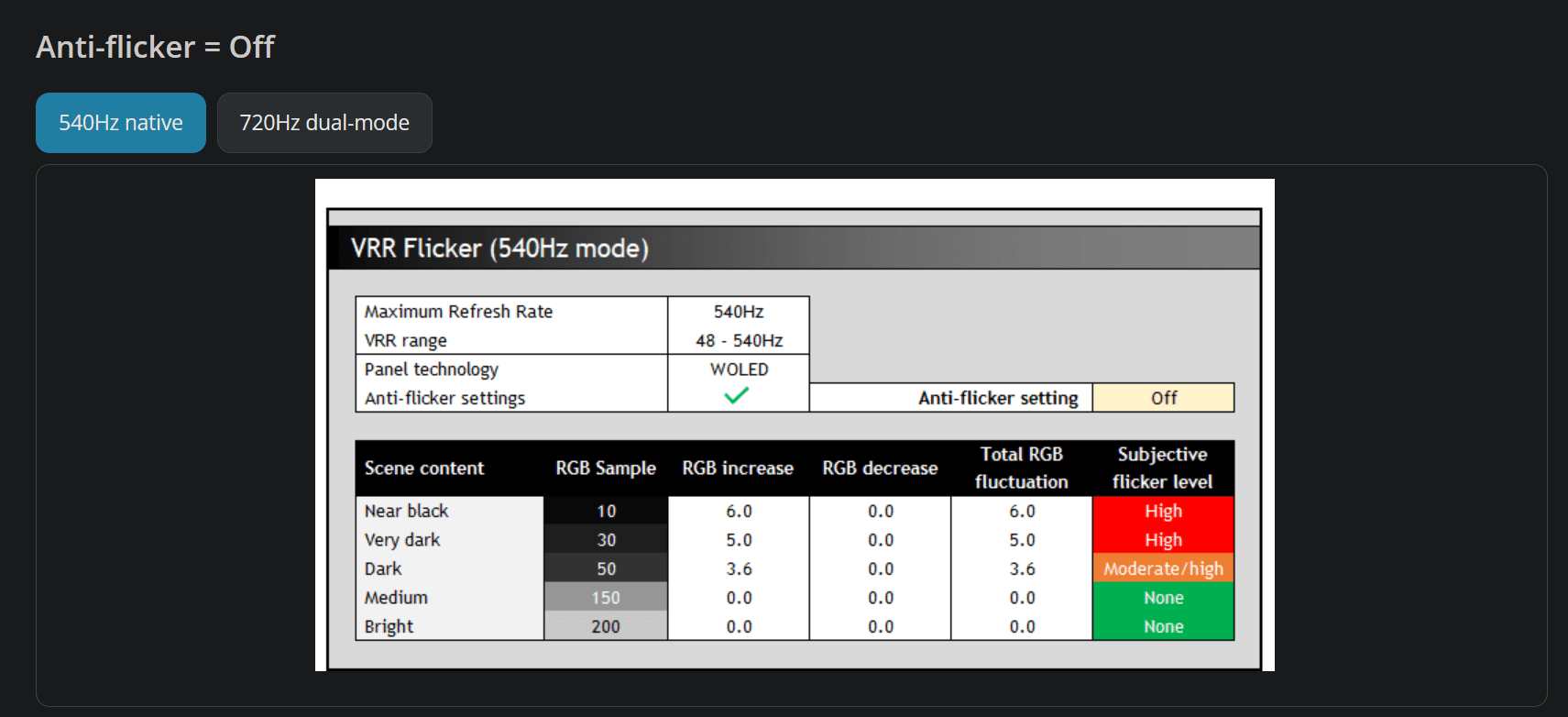This screenshot has height=717, width=1568.
Task: Click the green None cell for Bright
Action: tap(1163, 626)
